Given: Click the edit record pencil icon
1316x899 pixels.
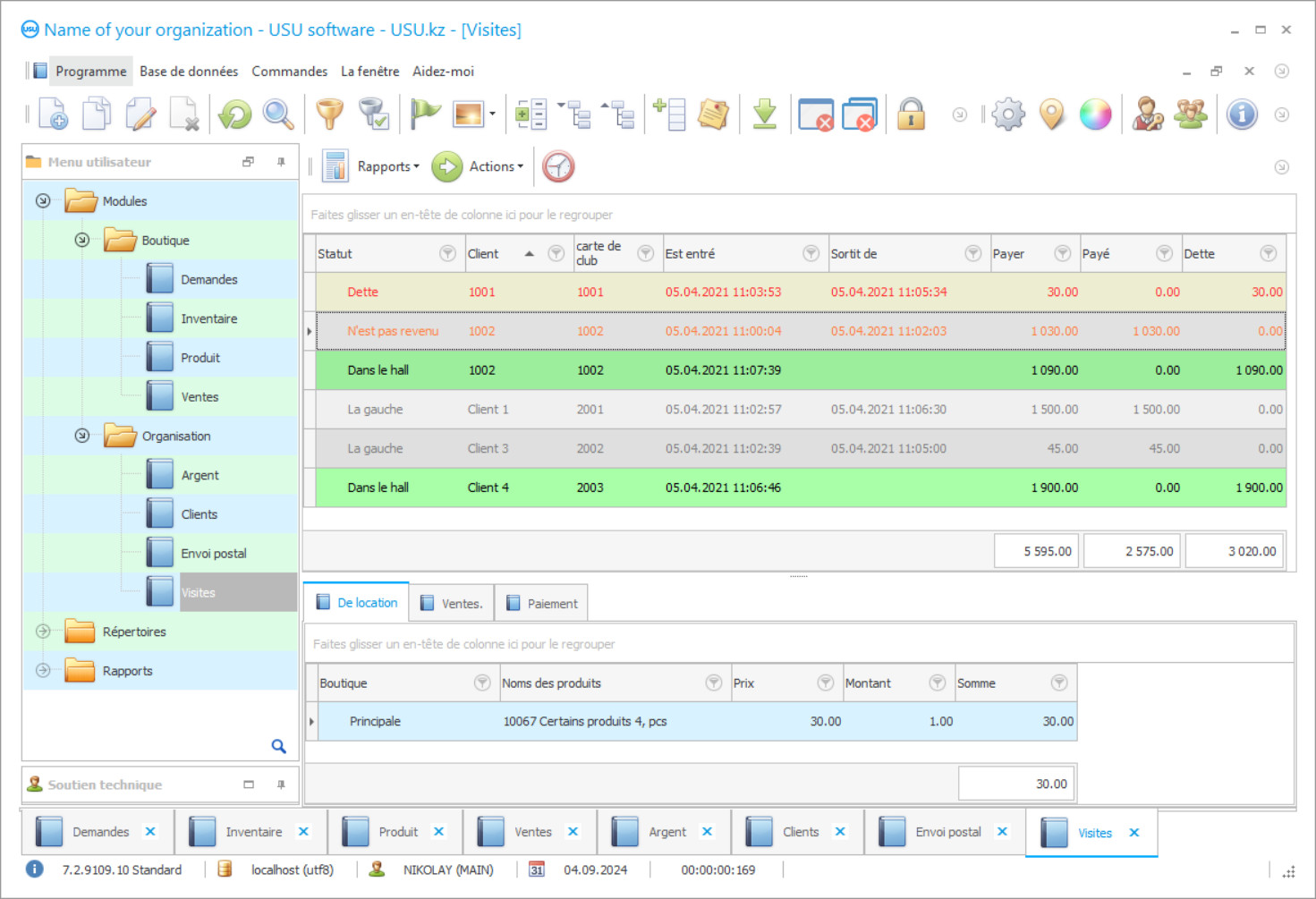Looking at the screenshot, I should click(140, 114).
